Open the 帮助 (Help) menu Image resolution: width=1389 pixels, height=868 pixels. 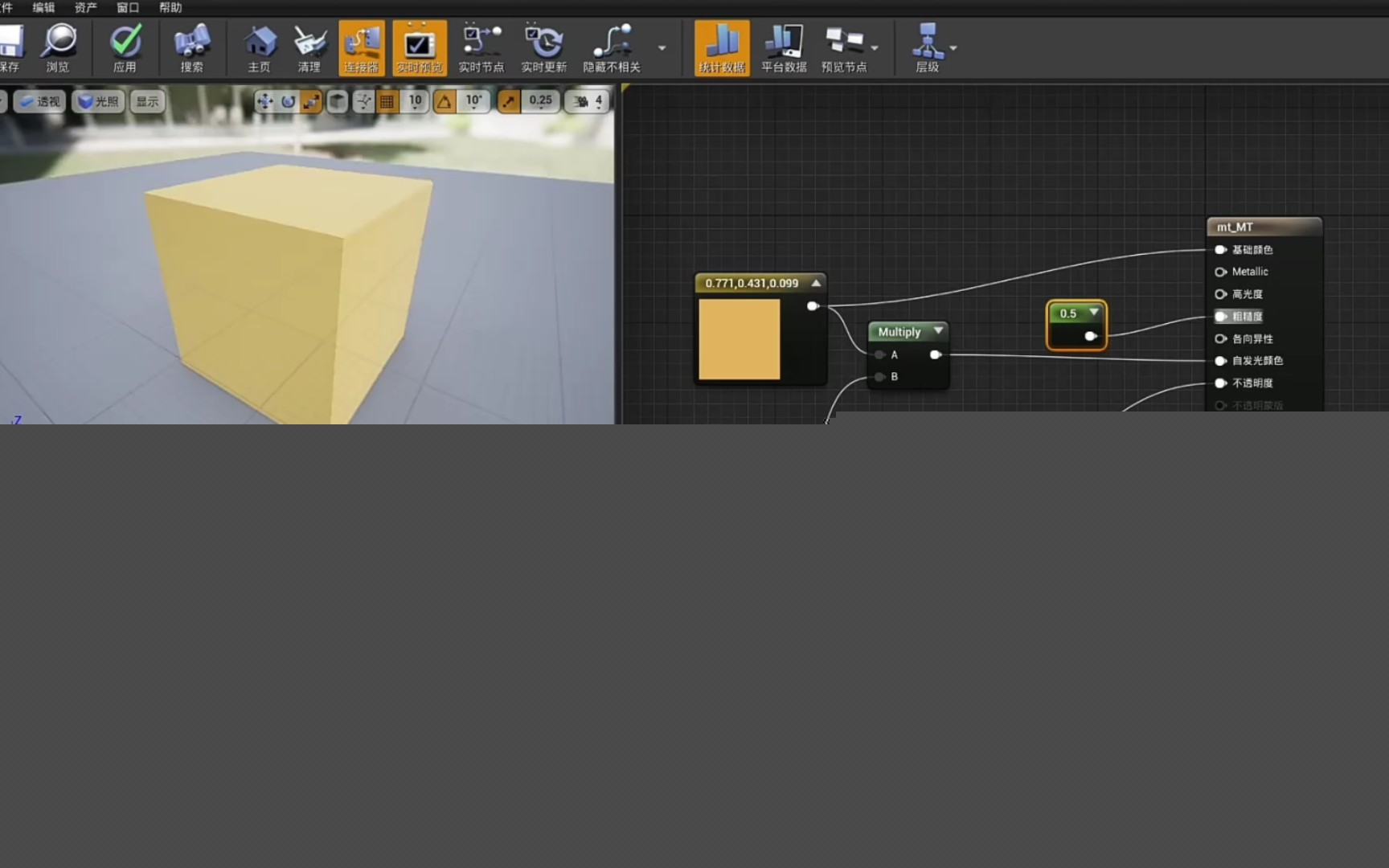click(x=170, y=7)
